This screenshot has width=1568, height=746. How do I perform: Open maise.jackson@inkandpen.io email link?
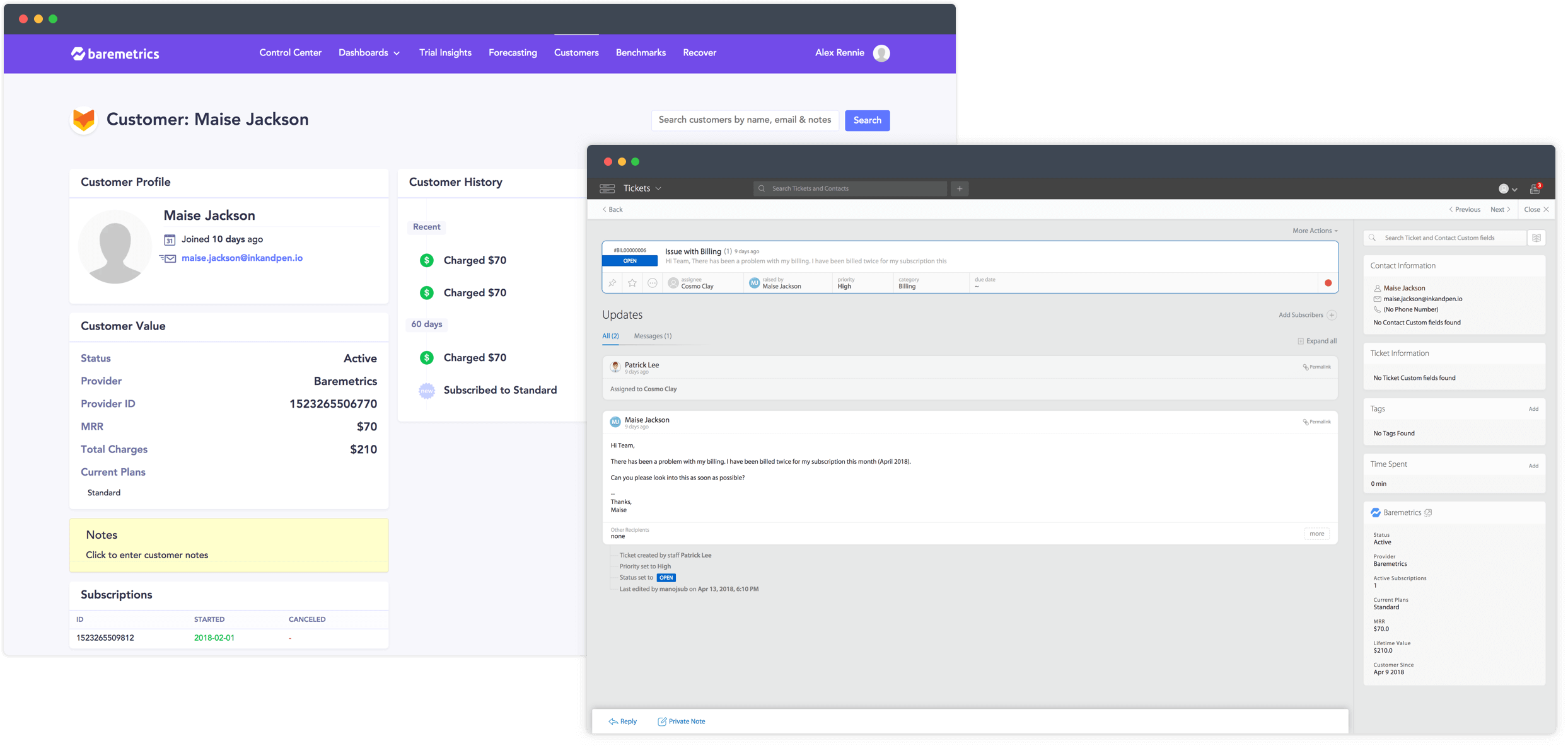242,258
